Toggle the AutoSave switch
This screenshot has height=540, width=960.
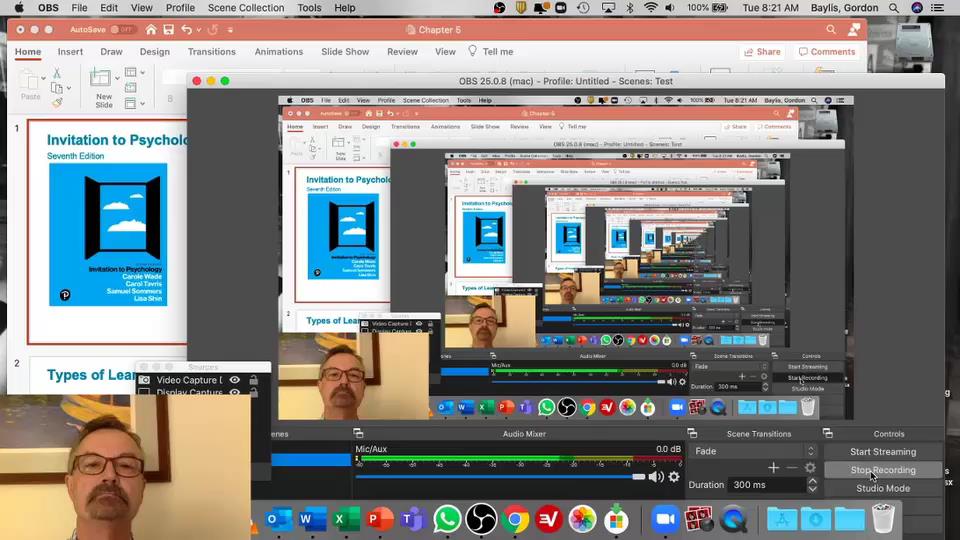point(123,30)
